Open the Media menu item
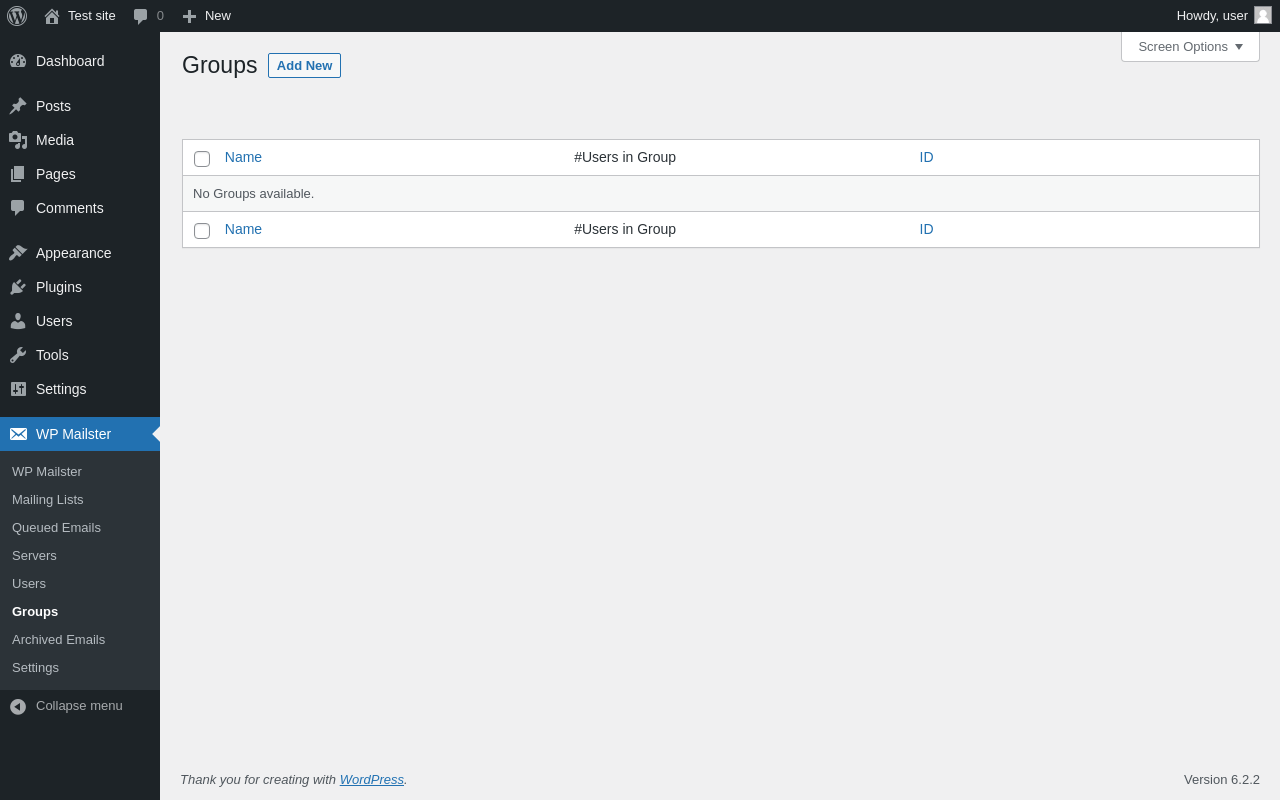The height and width of the screenshot is (800, 1280). (80, 140)
